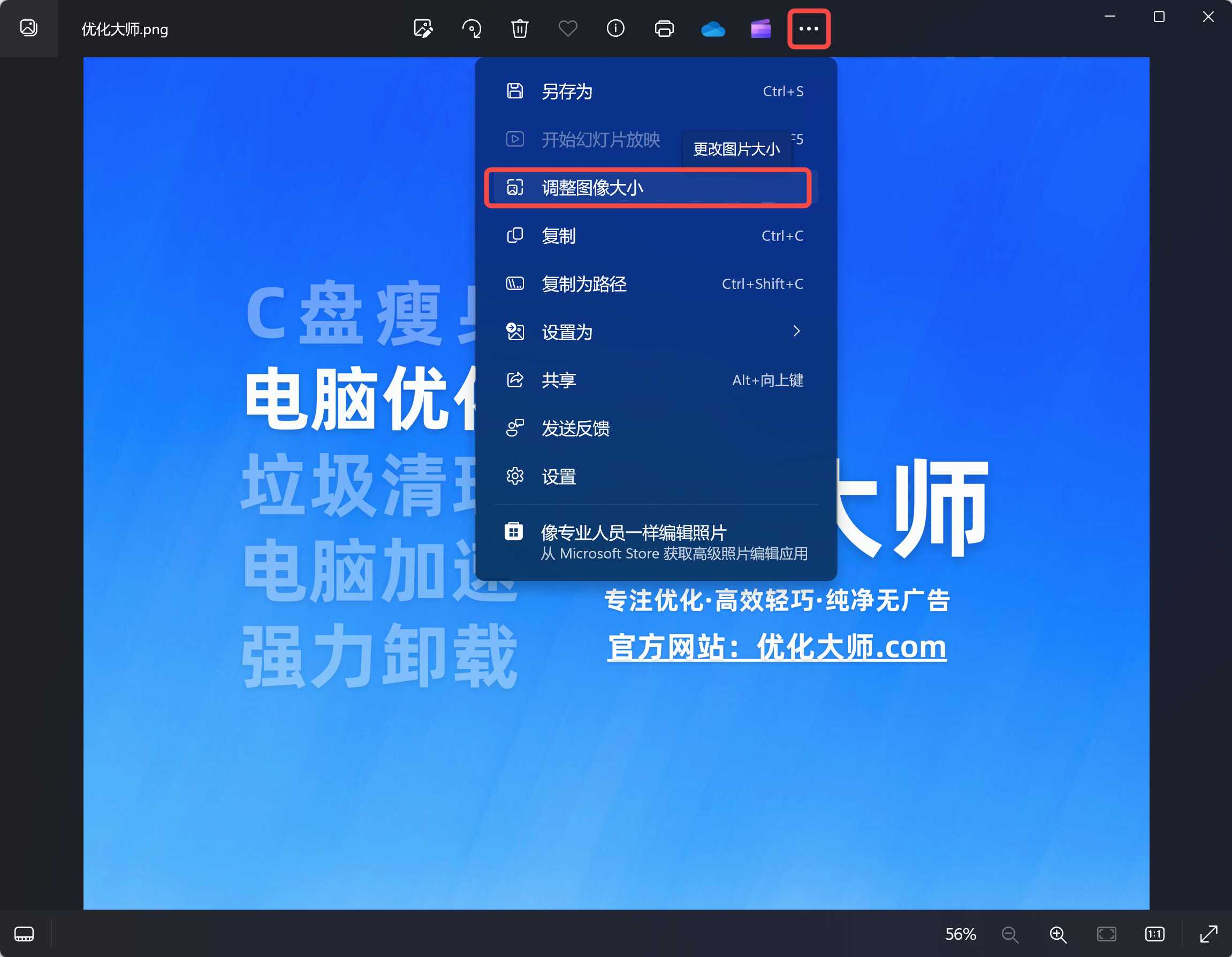Open 发送反馈 feedback entry
Screen dimensions: 1232x957
[656, 428]
